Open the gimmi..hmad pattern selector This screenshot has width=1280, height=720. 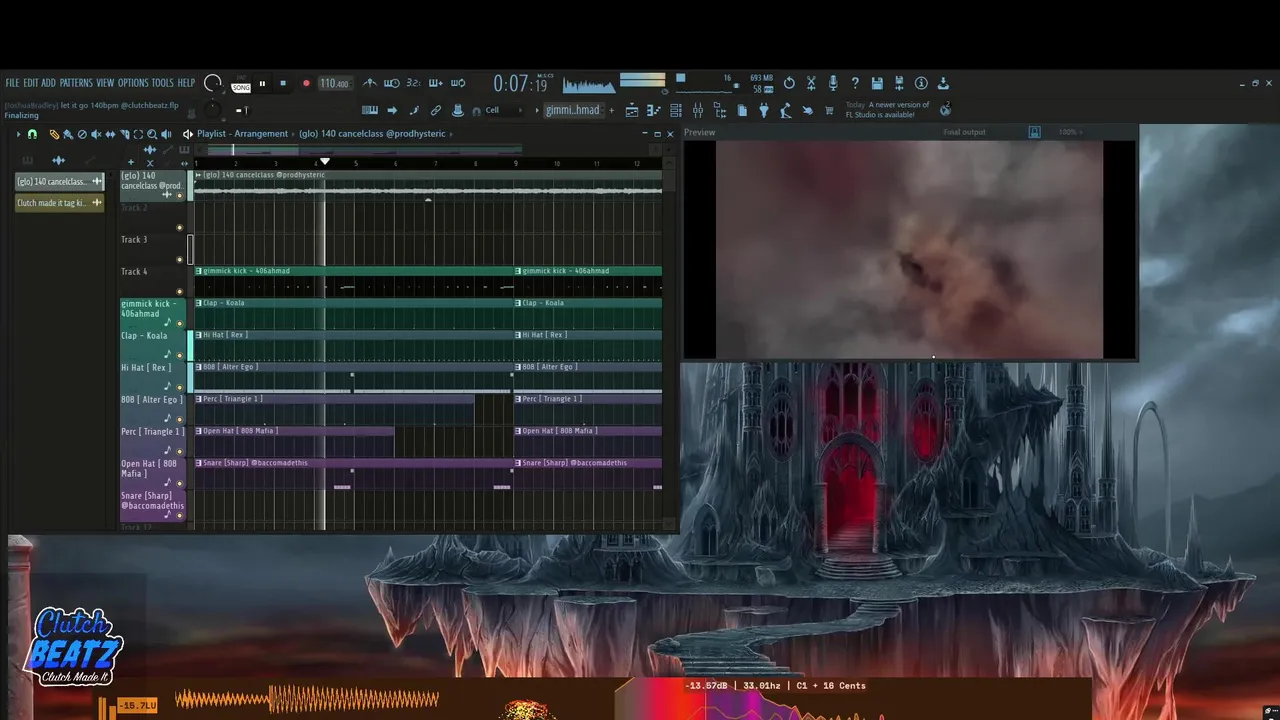[573, 110]
